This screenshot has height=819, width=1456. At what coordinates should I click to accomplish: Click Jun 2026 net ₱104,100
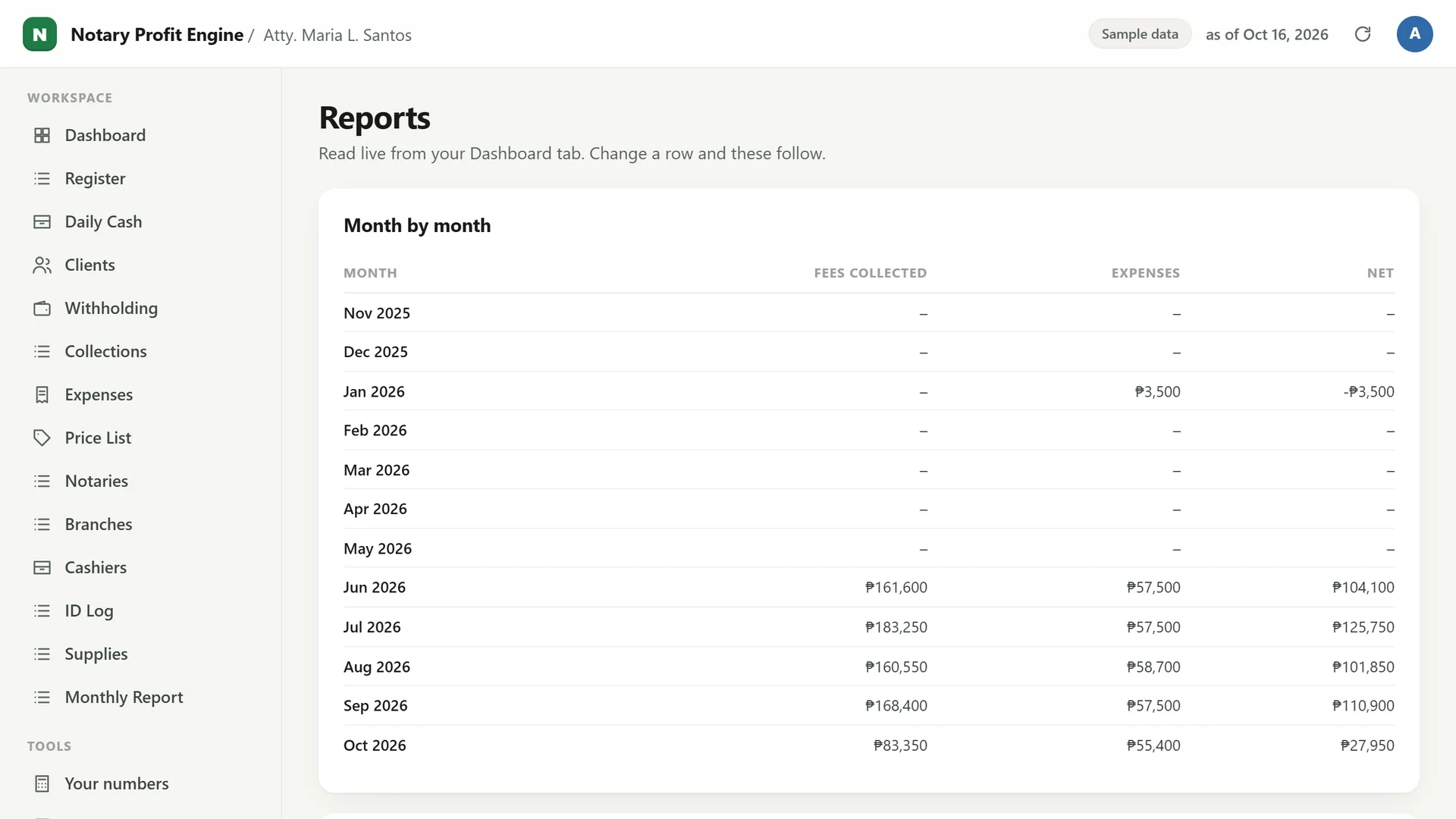point(1363,587)
